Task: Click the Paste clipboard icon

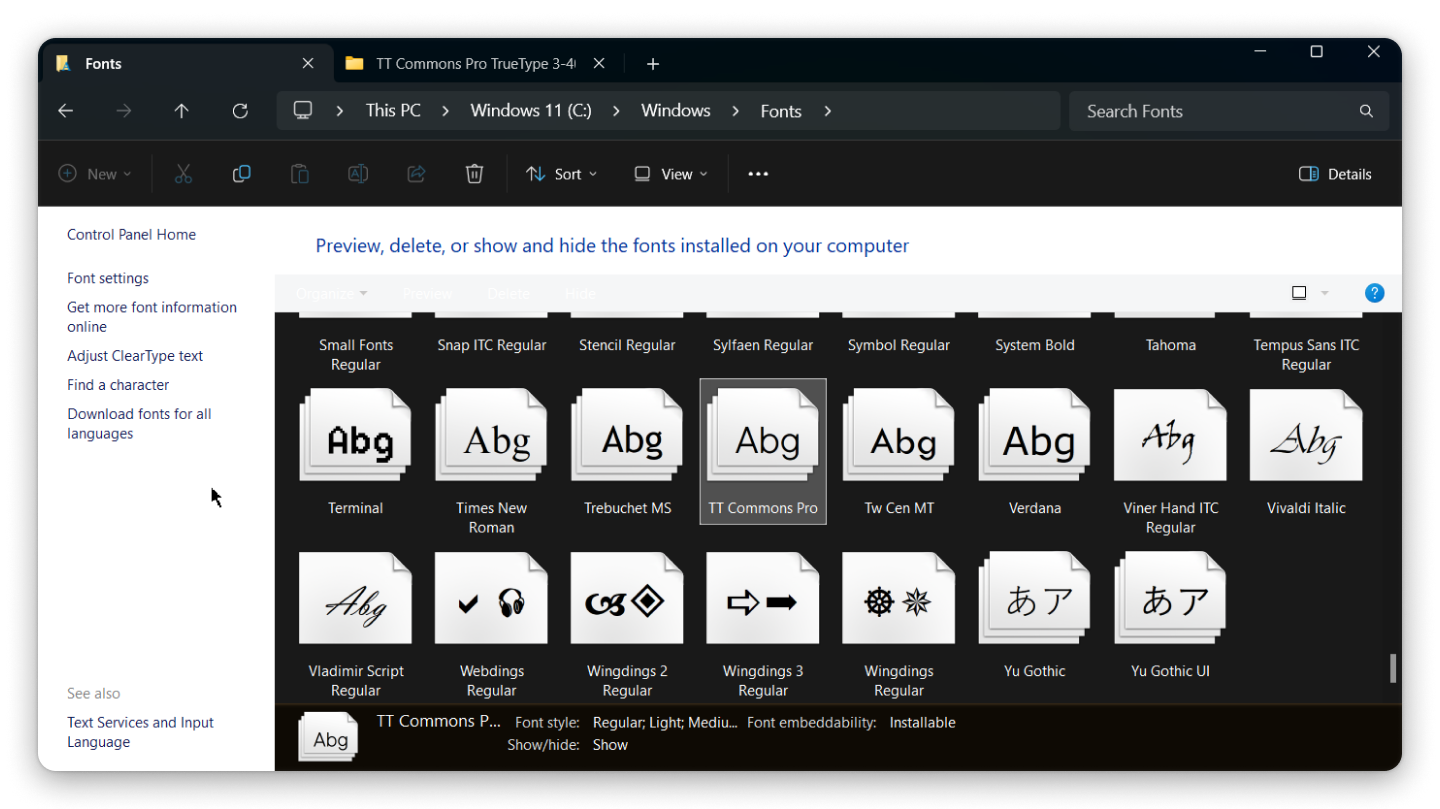Action: (299, 174)
